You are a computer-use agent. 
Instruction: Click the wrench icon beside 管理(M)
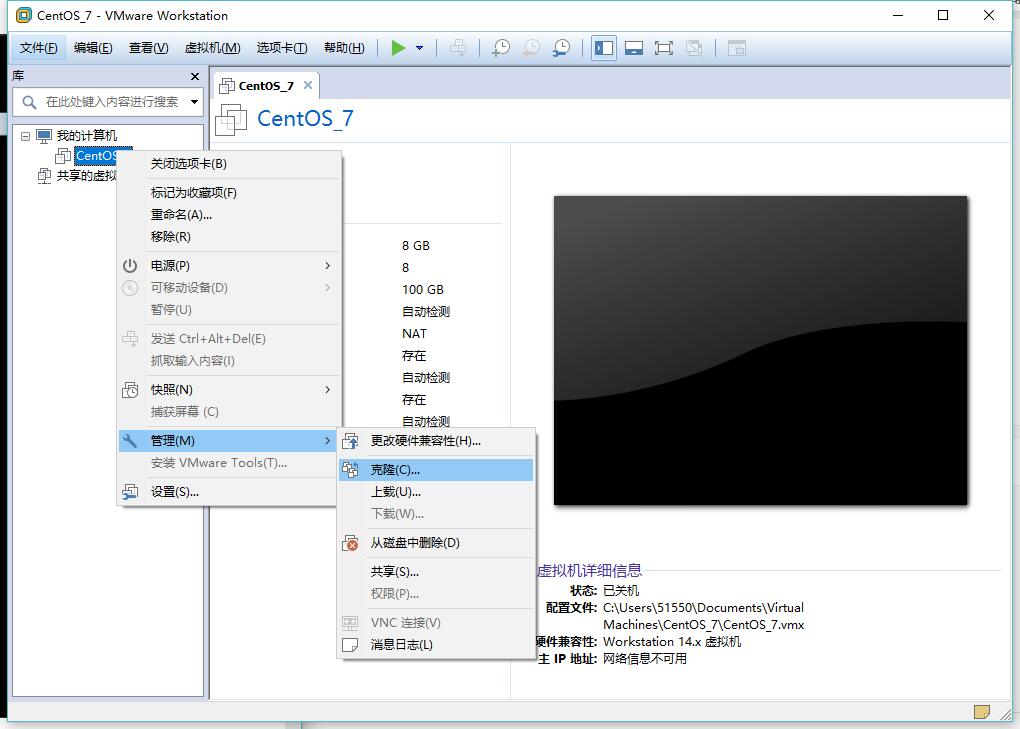click(130, 440)
